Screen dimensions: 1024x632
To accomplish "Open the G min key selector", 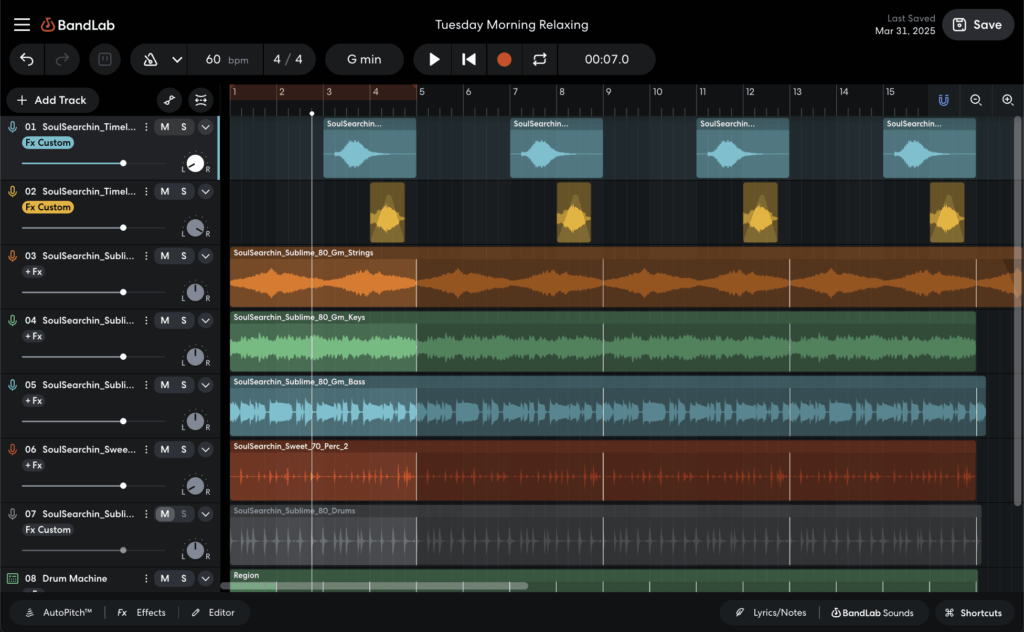I will point(364,59).
